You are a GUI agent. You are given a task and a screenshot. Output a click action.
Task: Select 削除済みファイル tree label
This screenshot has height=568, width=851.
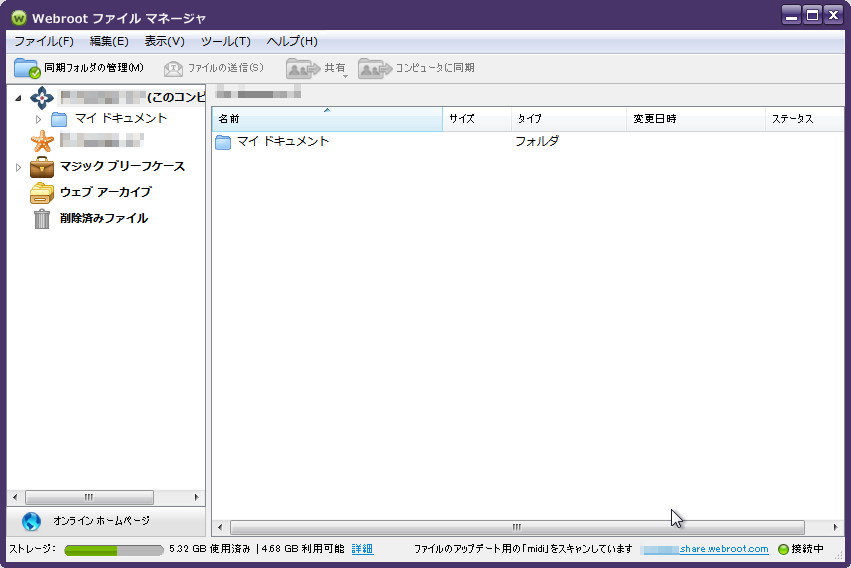[104, 218]
